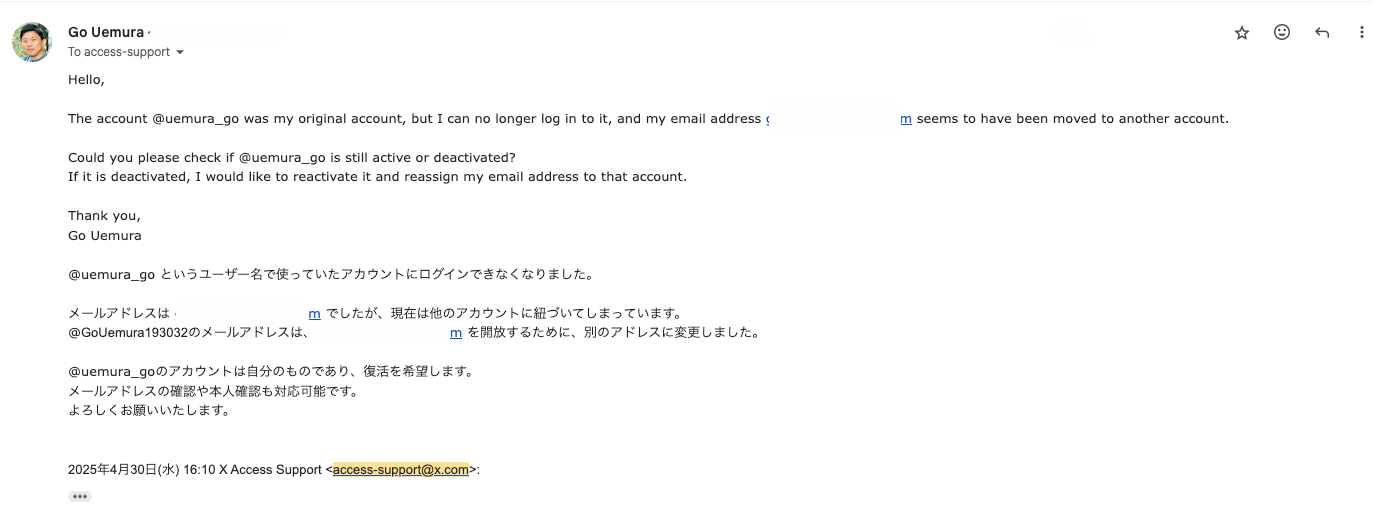
Task: Open the highlighted access-support@x.com link
Action: 401,470
